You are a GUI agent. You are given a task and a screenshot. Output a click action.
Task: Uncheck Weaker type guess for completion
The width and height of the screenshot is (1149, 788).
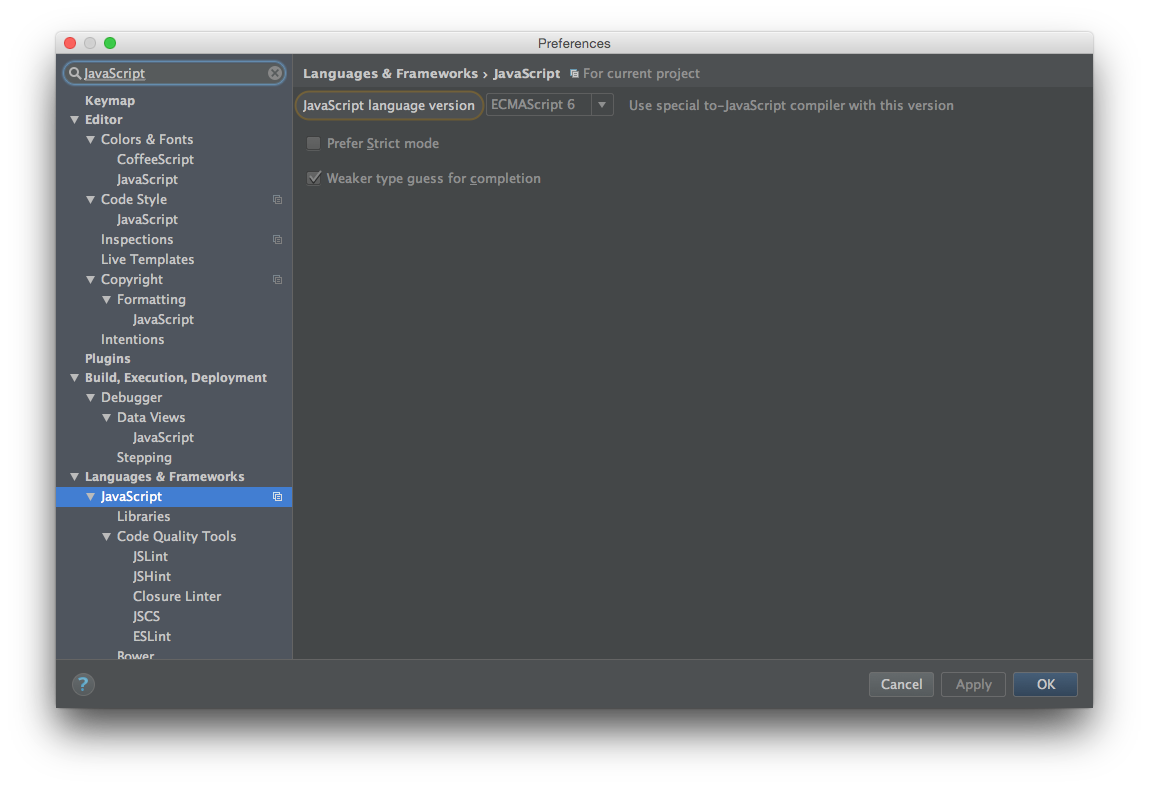tap(313, 178)
